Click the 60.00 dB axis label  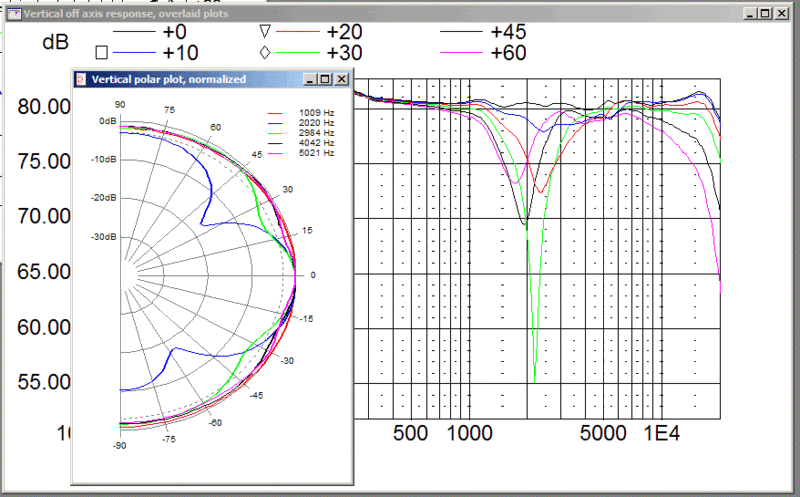coord(44,328)
